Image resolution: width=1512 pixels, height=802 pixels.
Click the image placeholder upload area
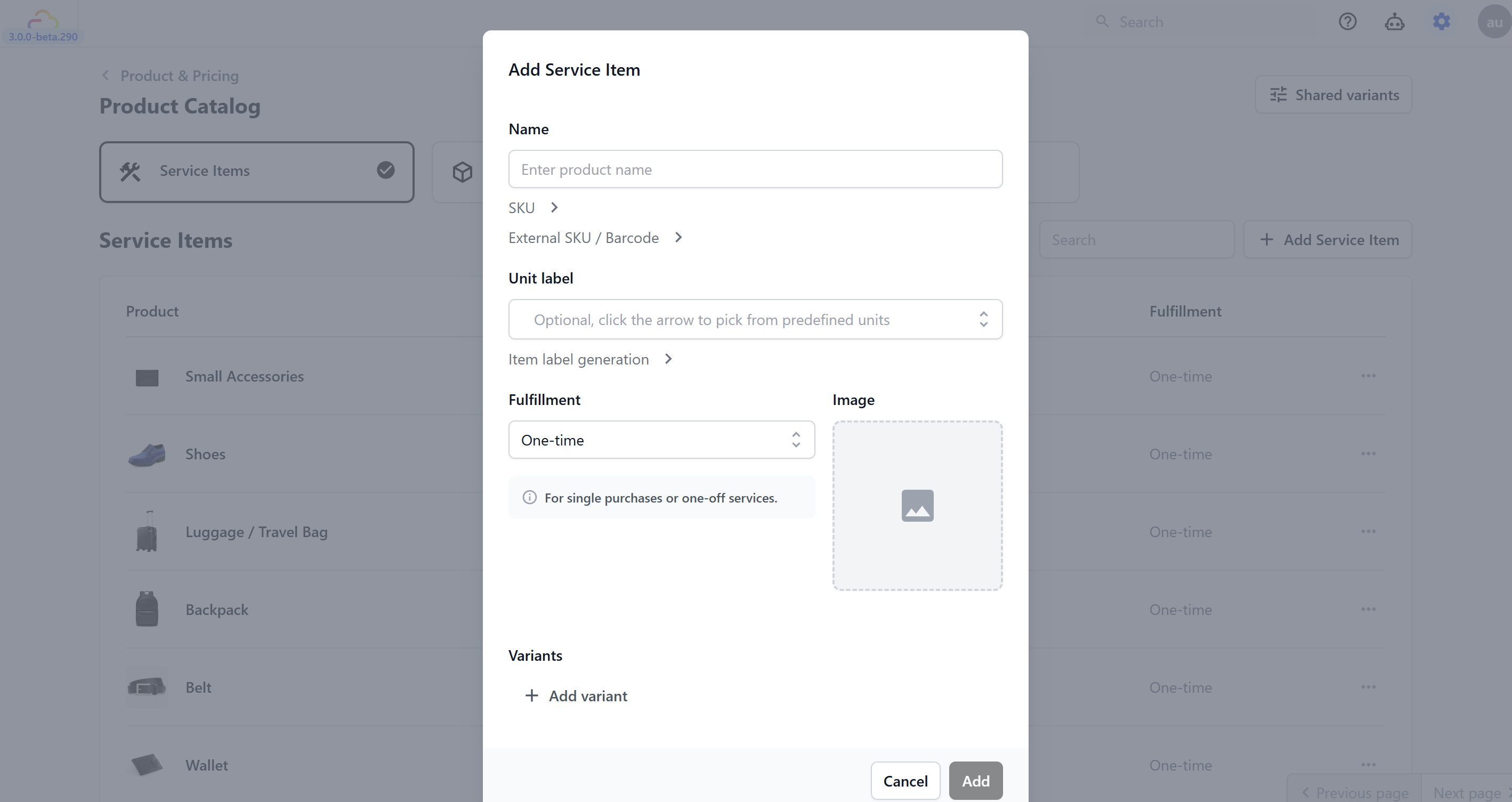(x=917, y=505)
